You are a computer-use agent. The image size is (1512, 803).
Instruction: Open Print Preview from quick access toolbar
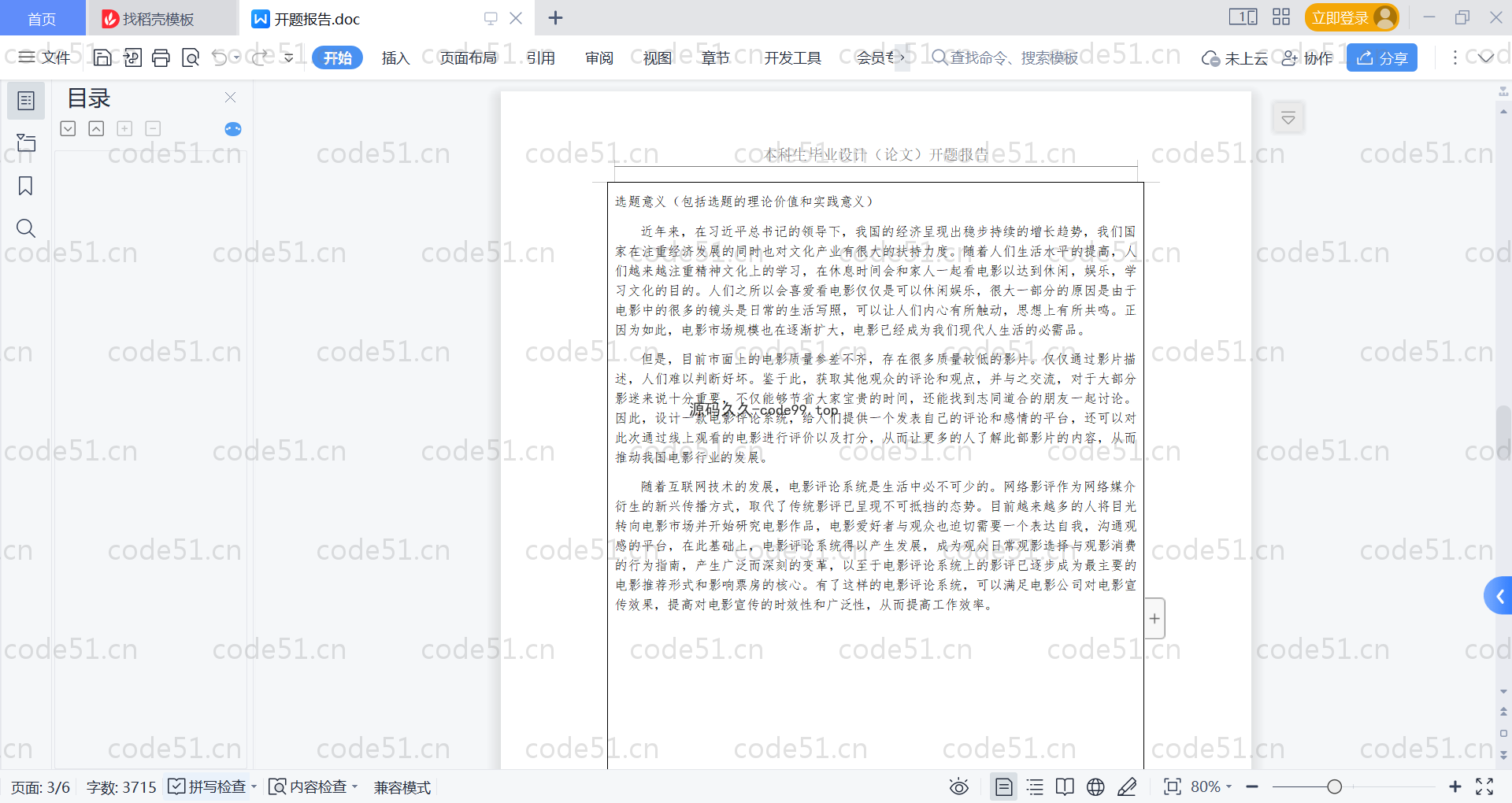coord(191,57)
